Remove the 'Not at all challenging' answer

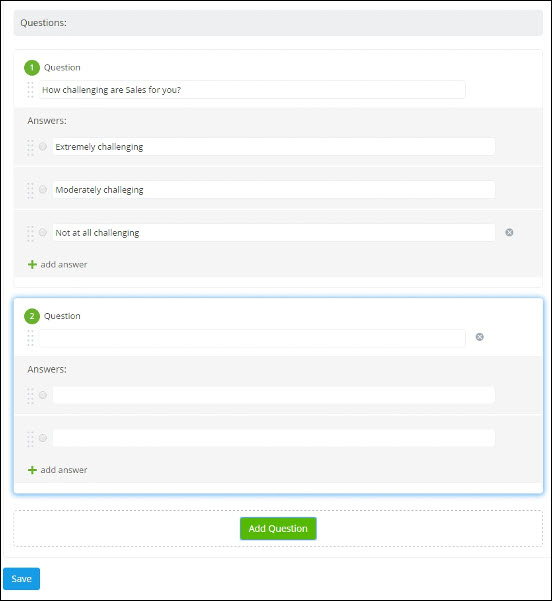coord(509,232)
